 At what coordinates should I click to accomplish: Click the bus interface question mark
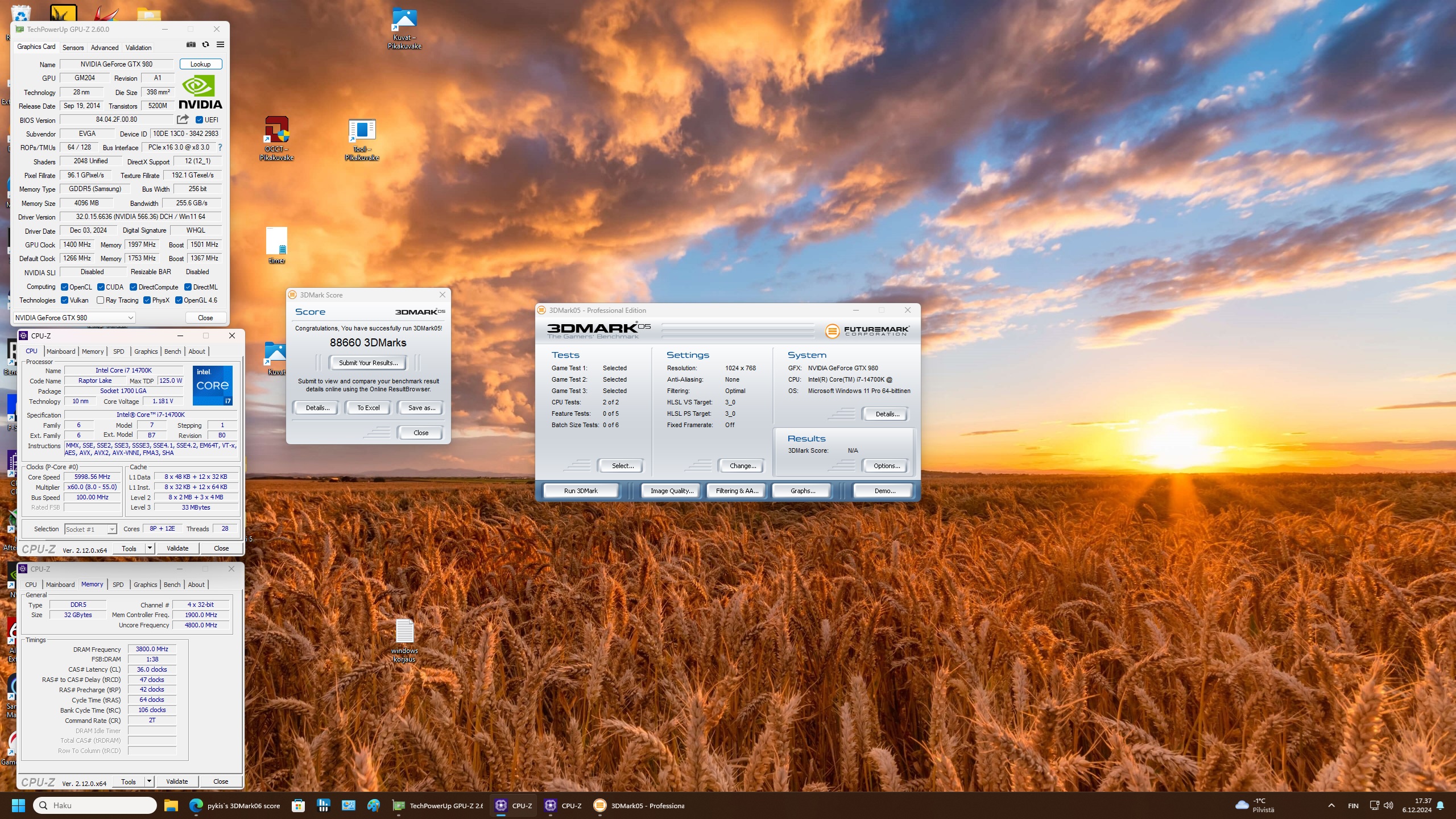220,147
